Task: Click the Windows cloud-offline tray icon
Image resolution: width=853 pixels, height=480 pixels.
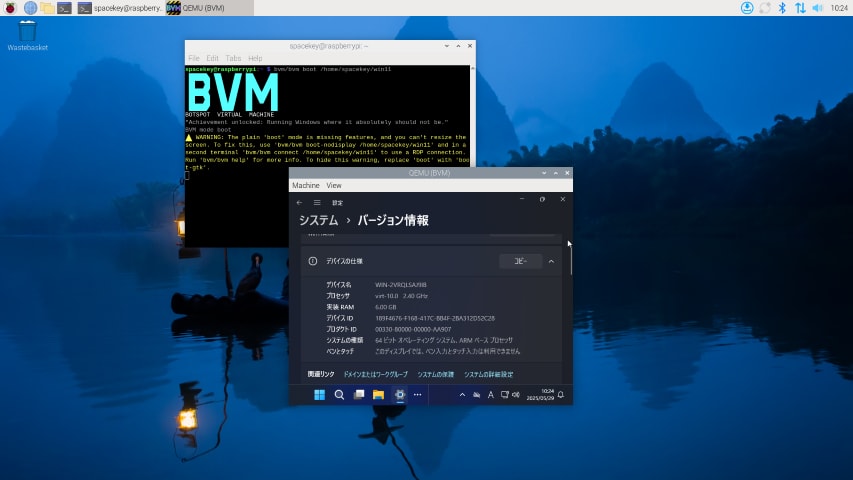Action: click(476, 395)
